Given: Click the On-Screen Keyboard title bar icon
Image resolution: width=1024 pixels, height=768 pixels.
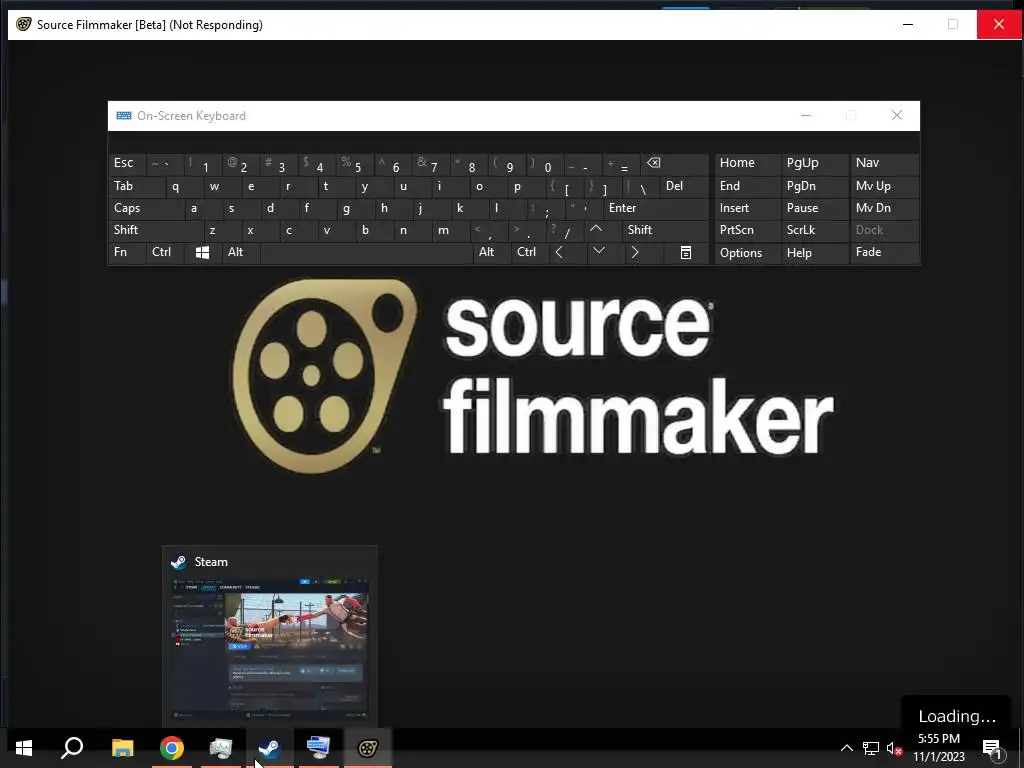Looking at the screenshot, I should pyautogui.click(x=123, y=116).
